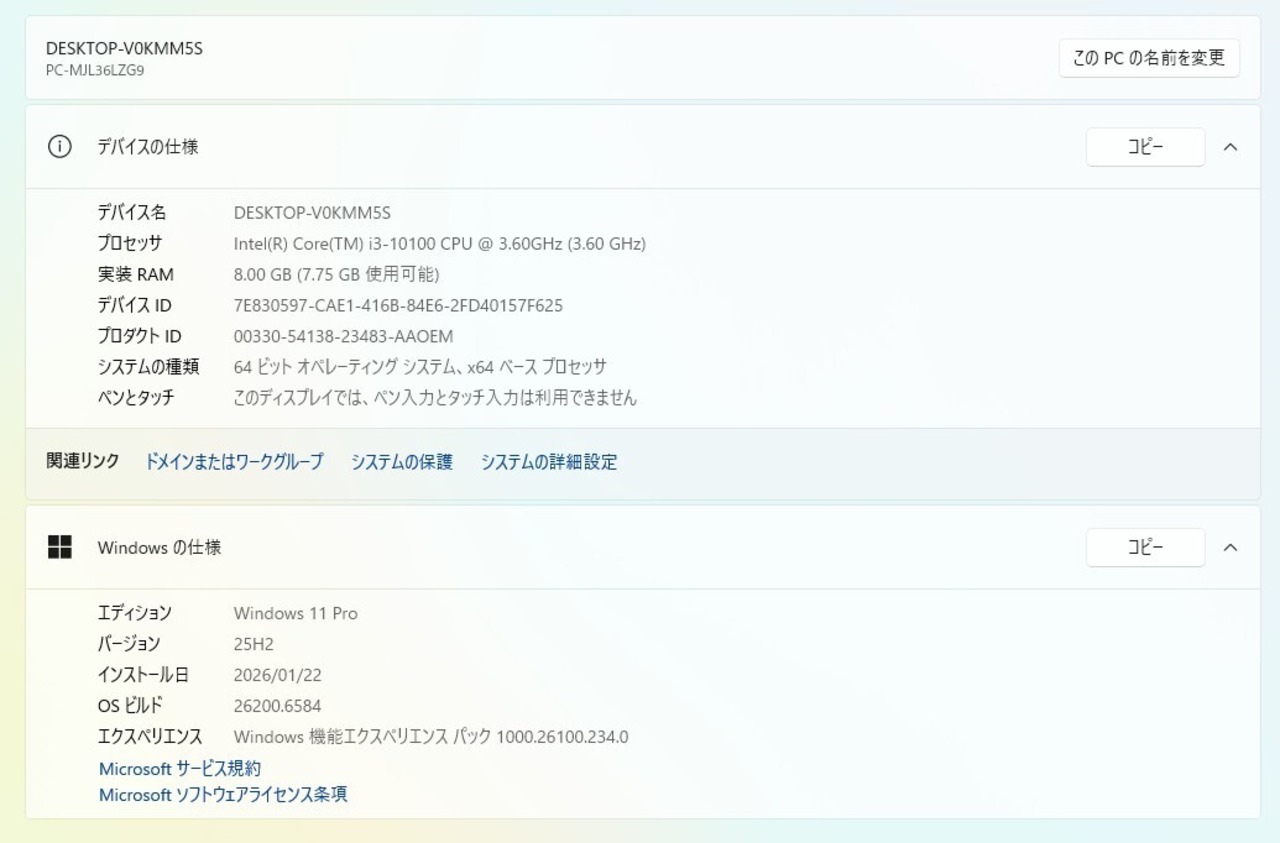The width and height of the screenshot is (1280, 843).
Task: Click the エクスペリエンス field label
Action: (150, 737)
